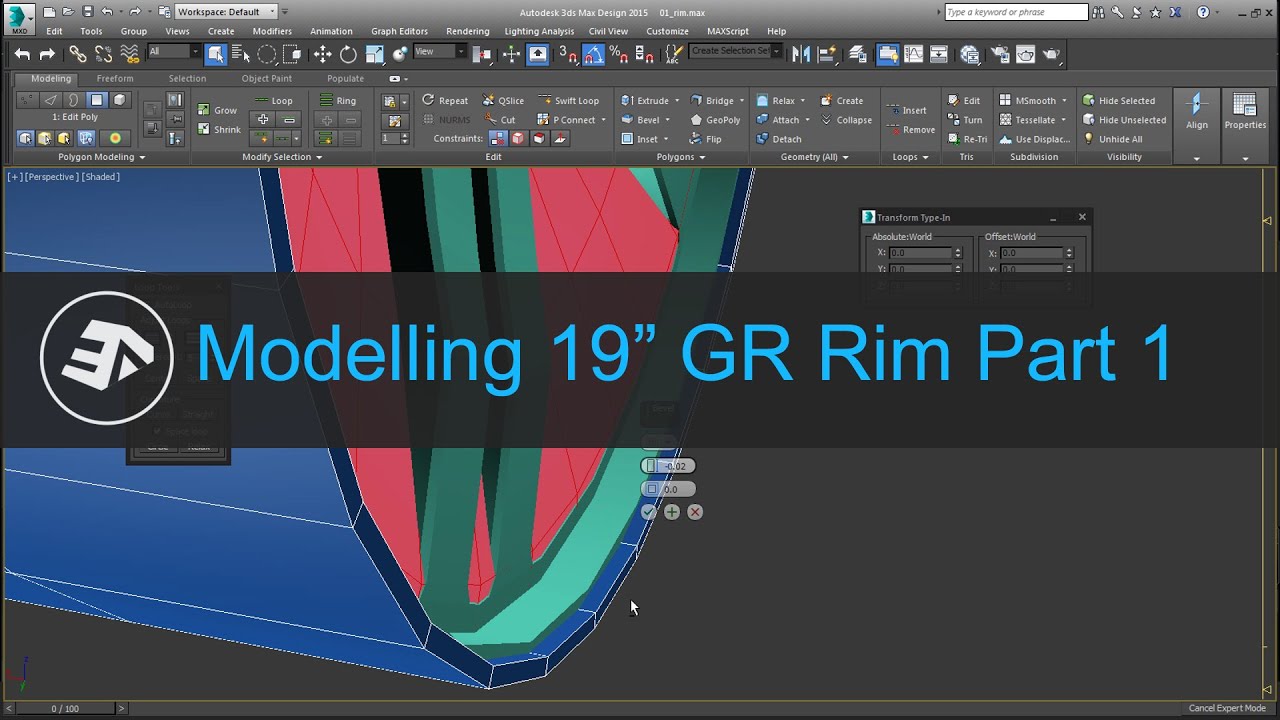1280x720 pixels.
Task: Open the Create Selection Set dropdown
Action: click(736, 51)
